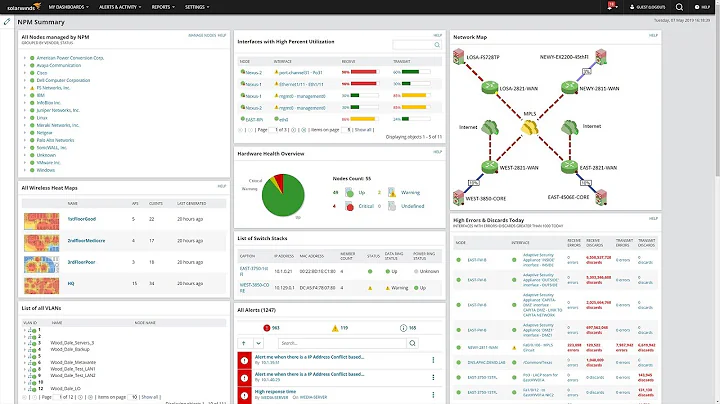
Task: Open kebab menu for High response time alert
Action: coord(433,395)
